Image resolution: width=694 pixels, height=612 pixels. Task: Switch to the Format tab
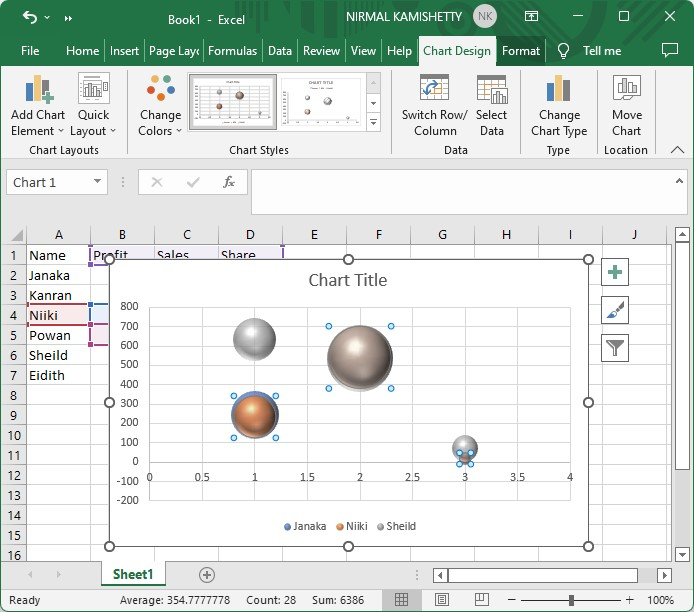click(x=521, y=51)
